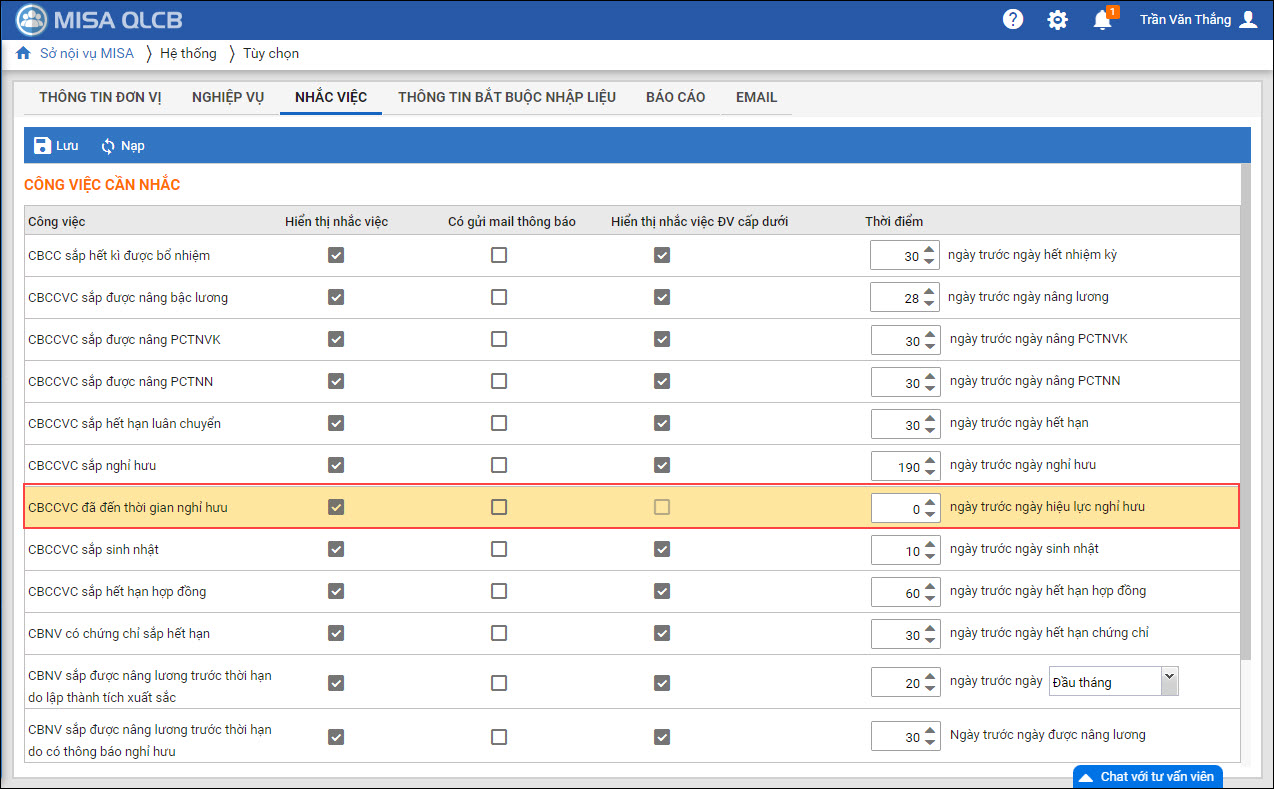1274x789 pixels.
Task: Click the home icon in breadcrumb
Action: [24, 53]
